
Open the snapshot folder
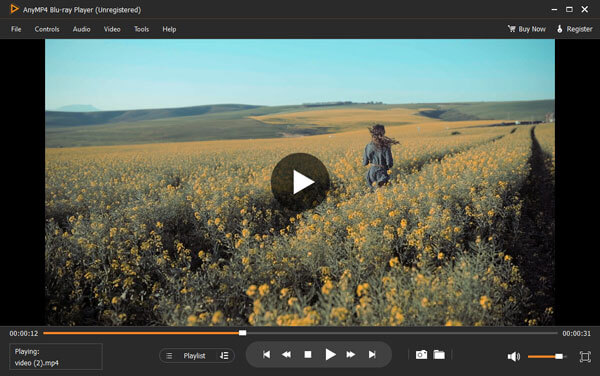[439, 355]
